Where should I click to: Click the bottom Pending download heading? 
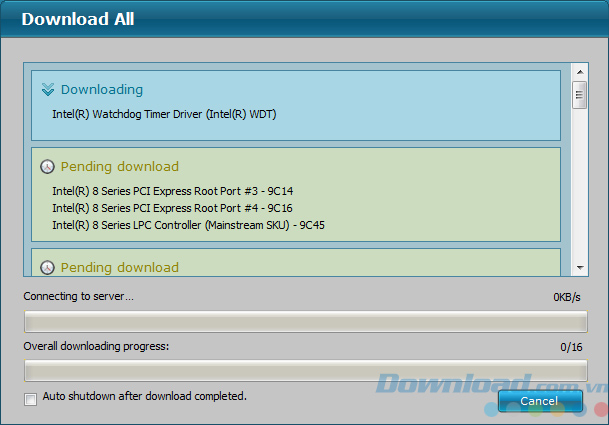pos(120,268)
